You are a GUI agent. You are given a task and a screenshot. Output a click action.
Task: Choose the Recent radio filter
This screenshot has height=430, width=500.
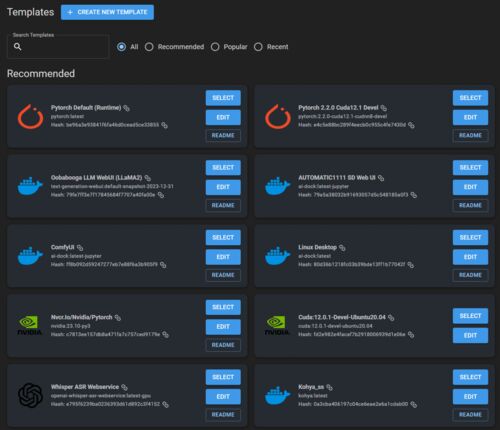[x=258, y=47]
